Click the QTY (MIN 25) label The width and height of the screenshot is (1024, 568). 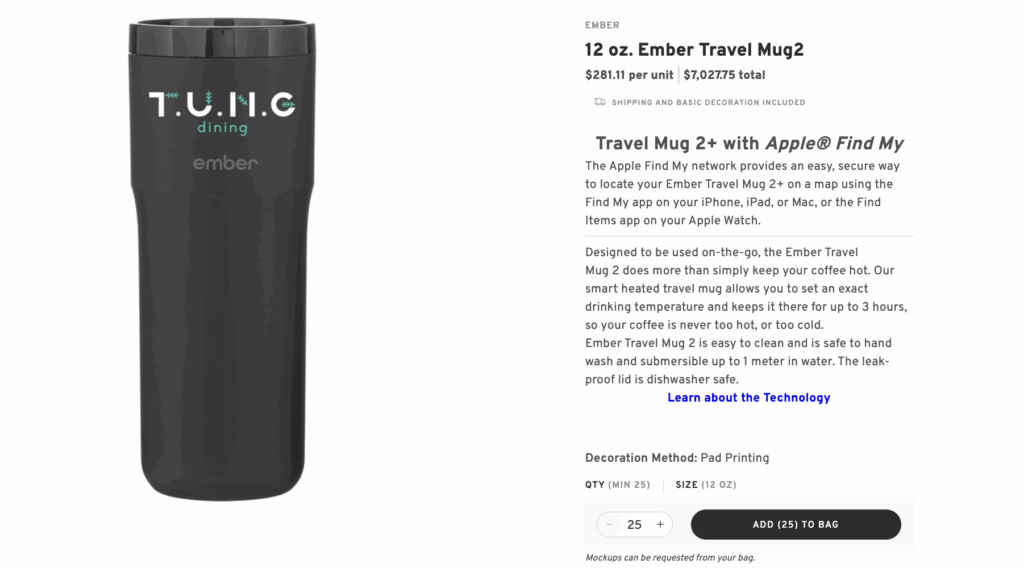coord(618,485)
